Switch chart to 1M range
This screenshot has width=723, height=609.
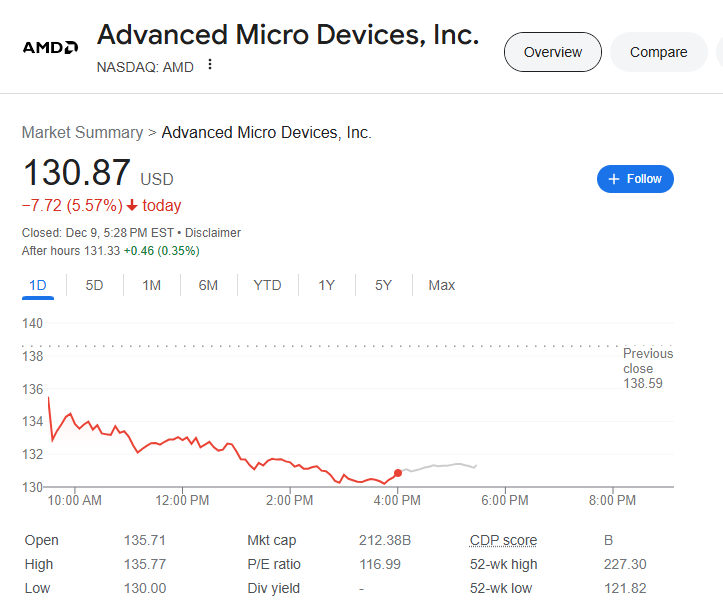click(x=151, y=285)
